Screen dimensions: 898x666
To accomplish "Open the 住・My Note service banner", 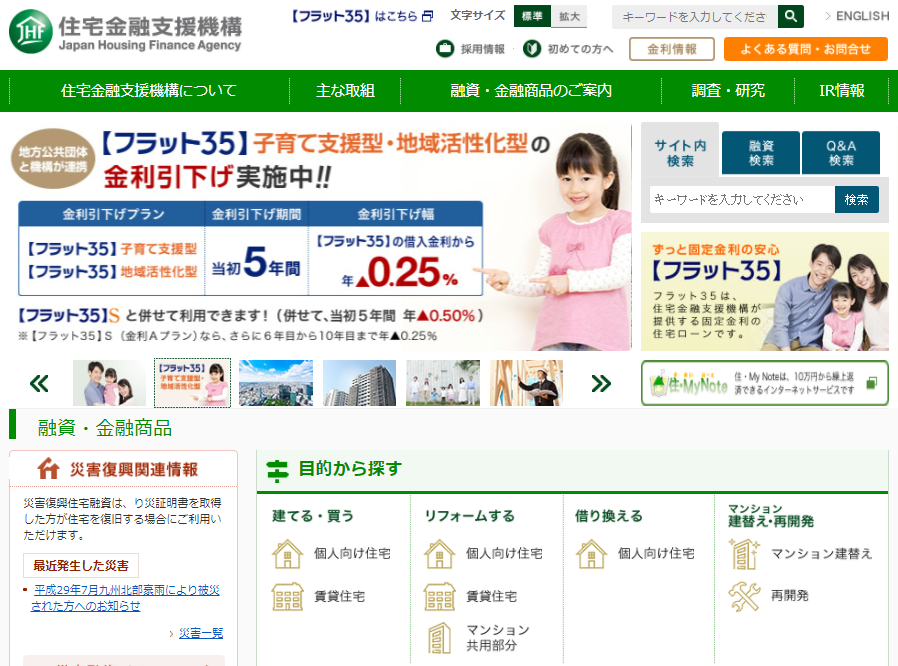I will point(765,383).
